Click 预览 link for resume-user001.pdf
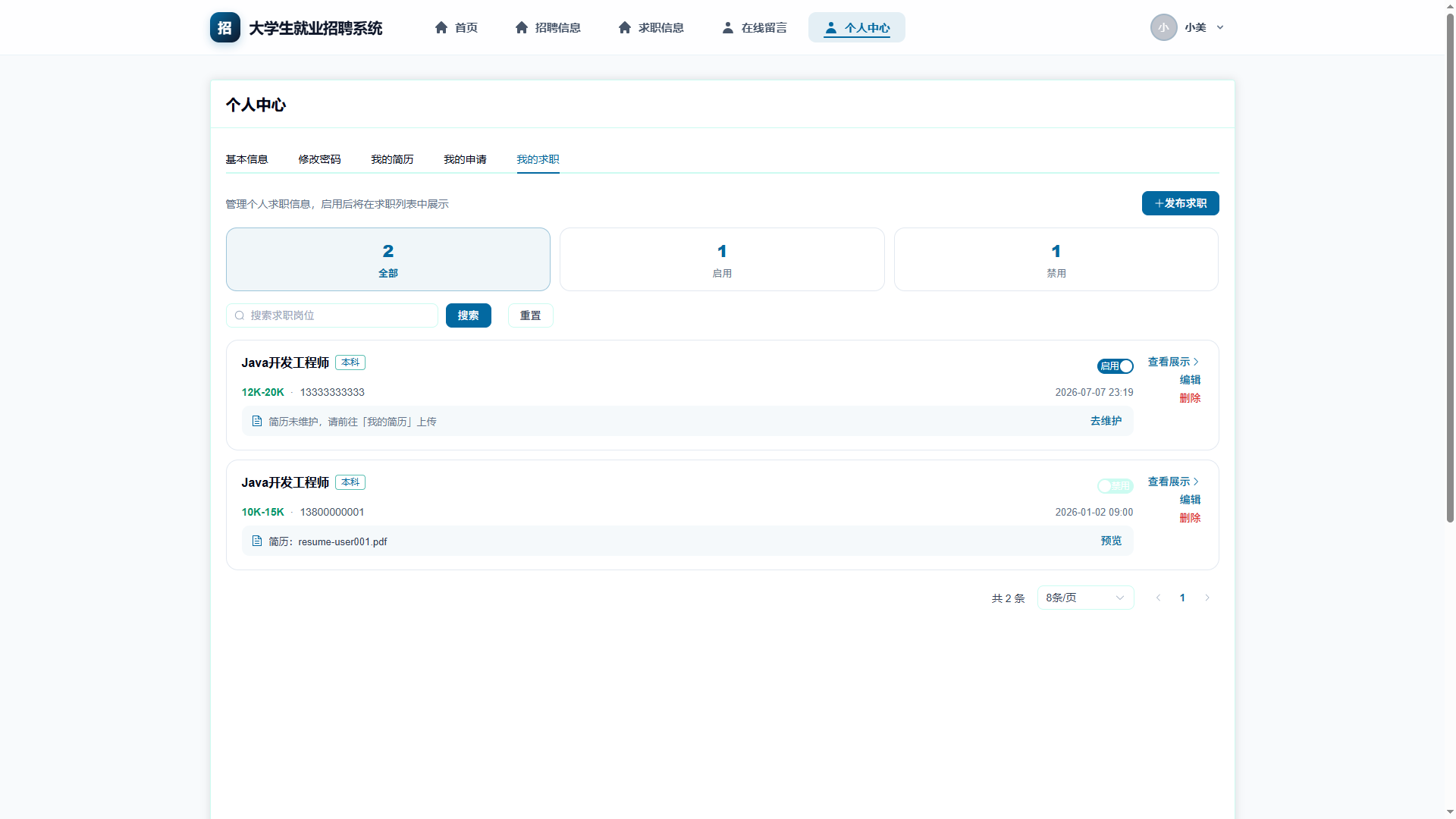This screenshot has width=1456, height=819. pos(1112,541)
